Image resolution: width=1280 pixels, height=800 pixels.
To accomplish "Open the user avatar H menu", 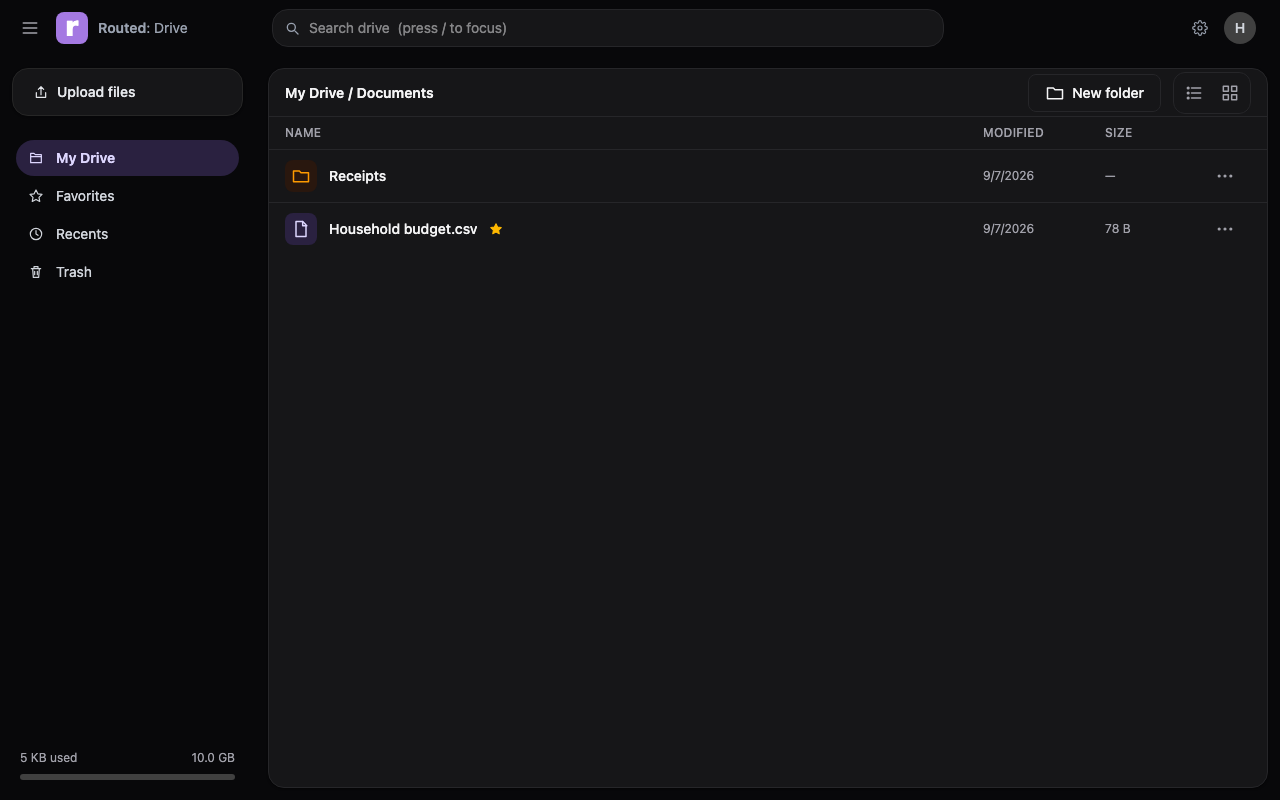I will point(1240,28).
